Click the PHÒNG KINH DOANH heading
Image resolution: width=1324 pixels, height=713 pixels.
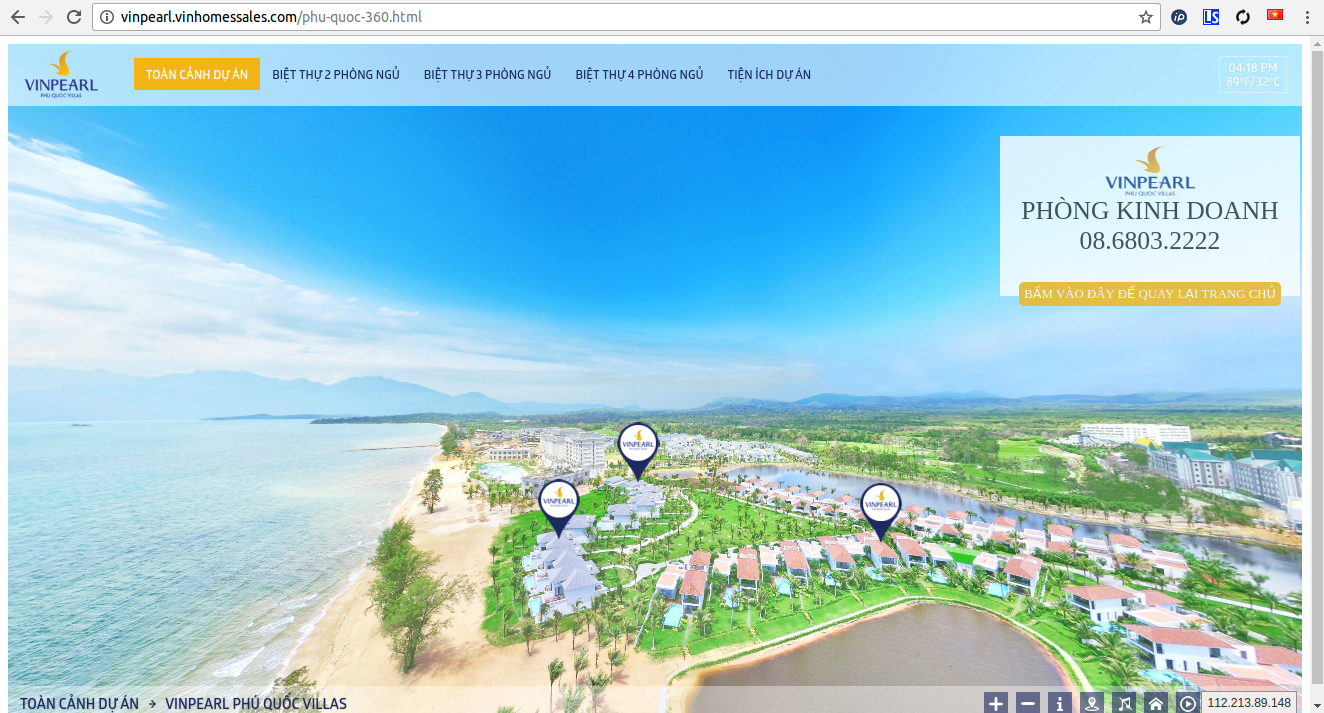(x=1150, y=211)
